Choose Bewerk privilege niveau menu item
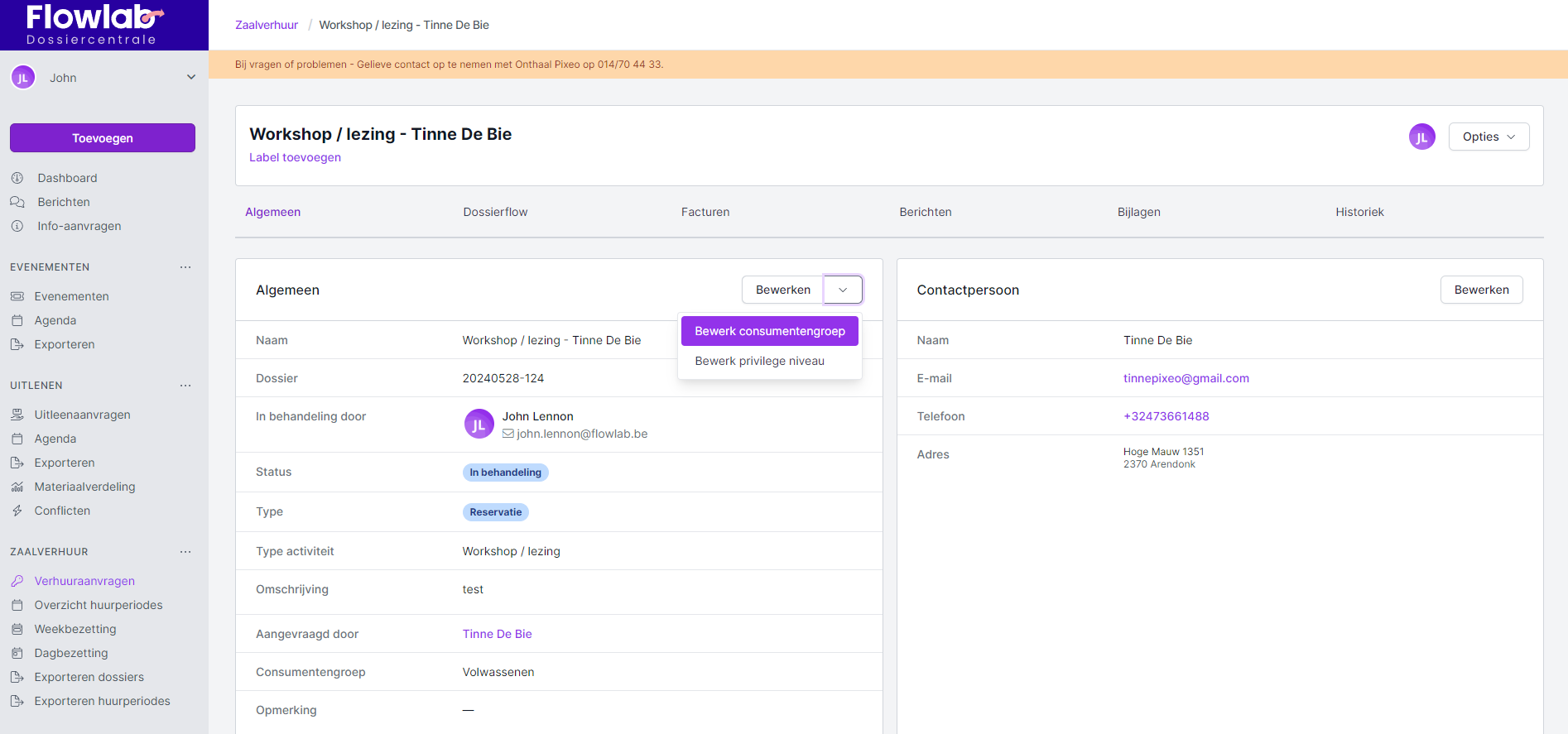The width and height of the screenshot is (1568, 734). coord(759,361)
